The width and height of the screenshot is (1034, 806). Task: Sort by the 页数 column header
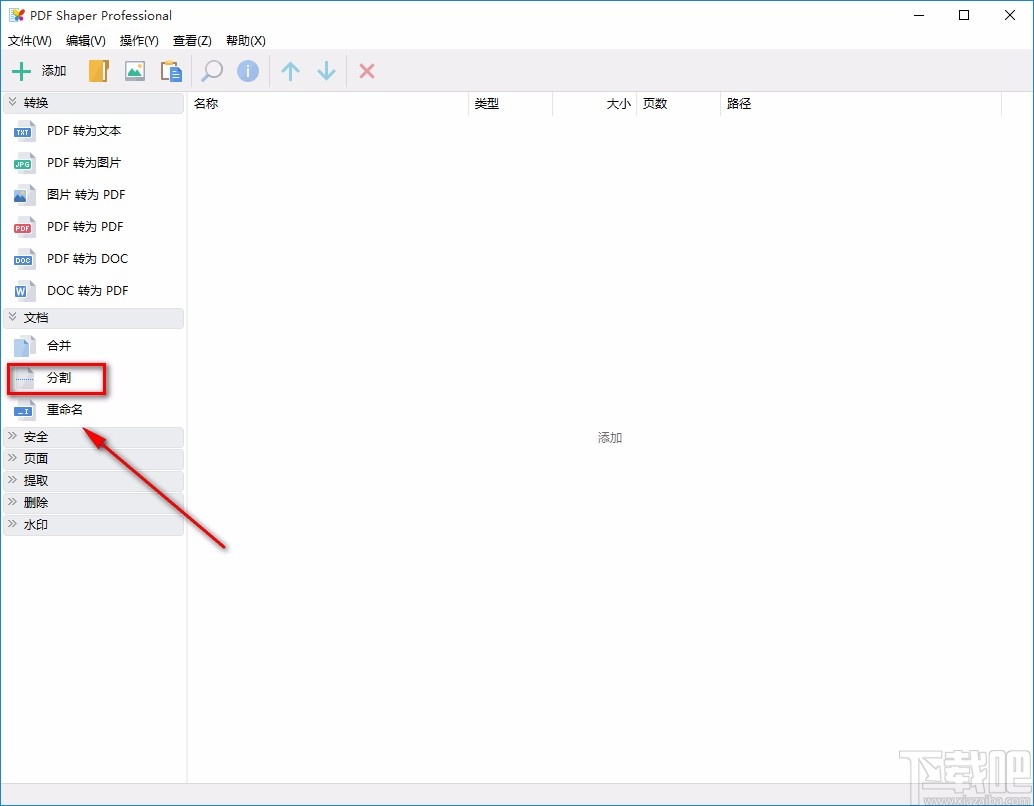(678, 104)
